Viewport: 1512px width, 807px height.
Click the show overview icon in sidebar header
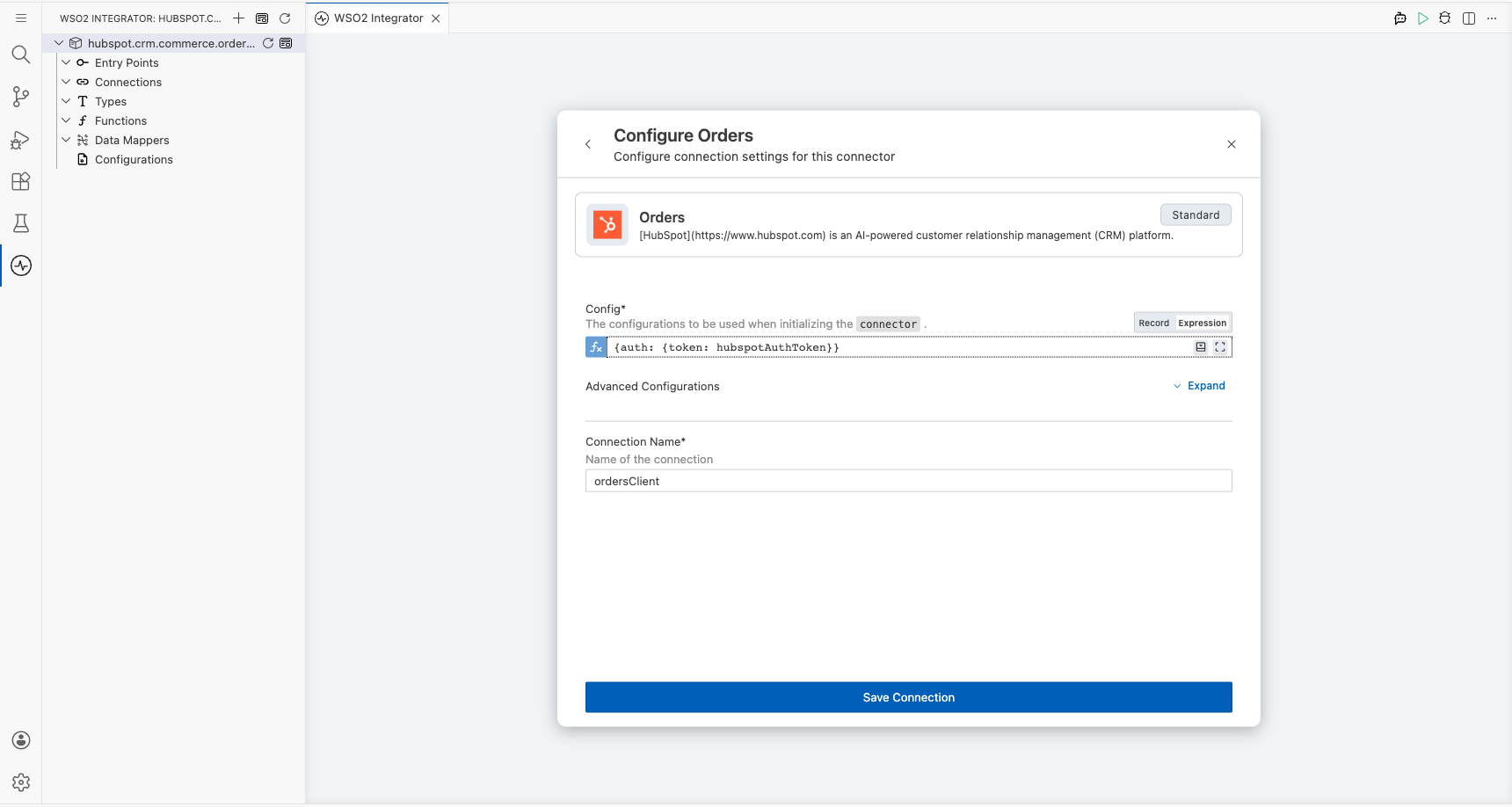point(262,18)
